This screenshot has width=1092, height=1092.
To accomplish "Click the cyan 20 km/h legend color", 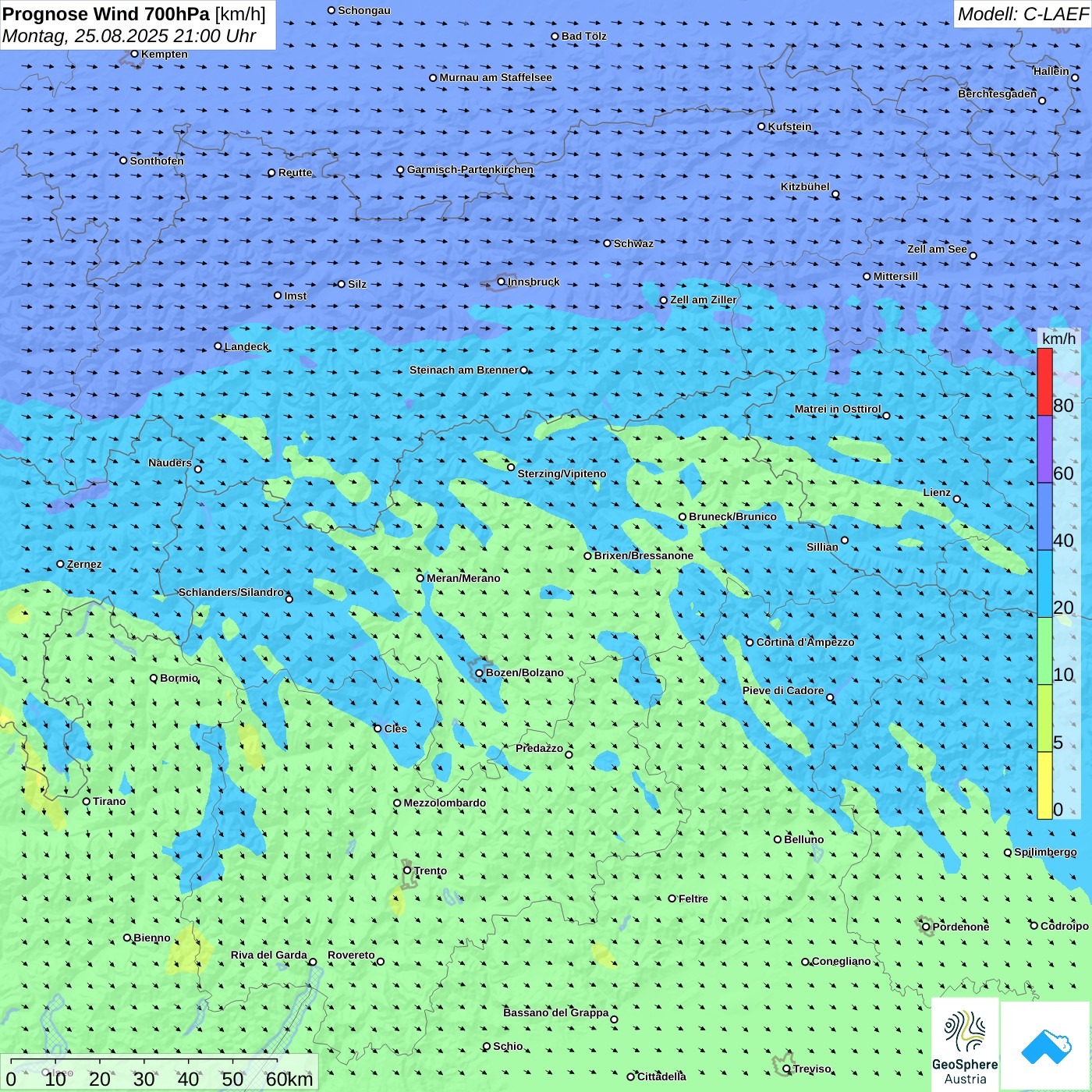I will pos(1044,584).
